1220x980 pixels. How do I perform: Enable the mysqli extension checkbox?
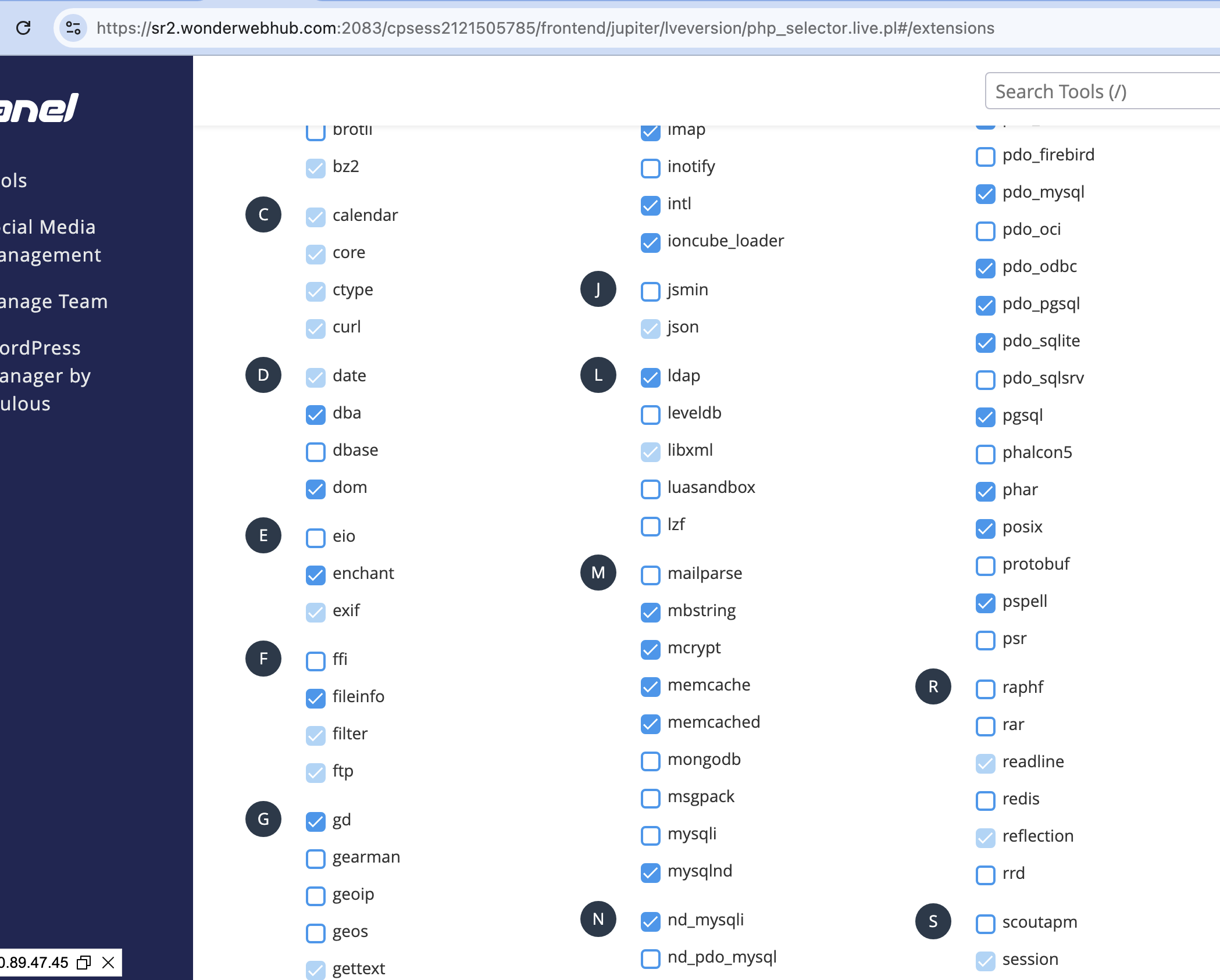click(651, 835)
